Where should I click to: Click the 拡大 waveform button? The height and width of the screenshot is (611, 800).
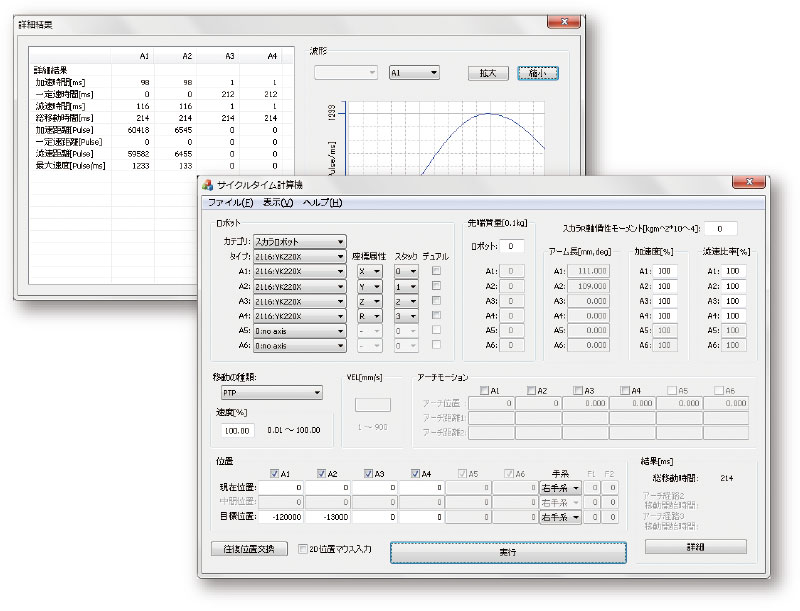pyautogui.click(x=489, y=73)
